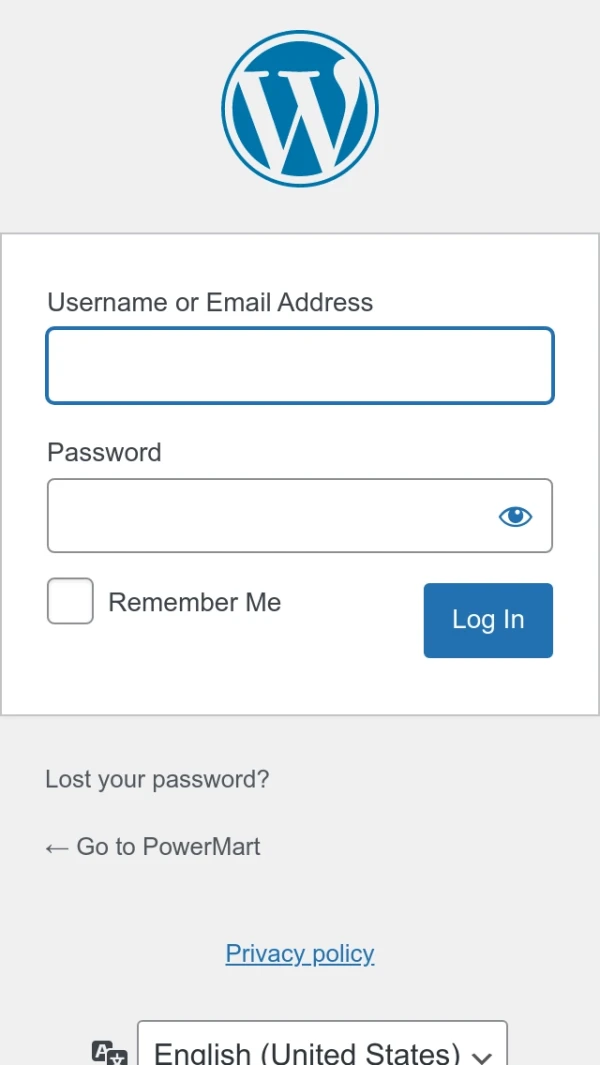Click the Remember Me label text
600x1065 pixels.
194,602
